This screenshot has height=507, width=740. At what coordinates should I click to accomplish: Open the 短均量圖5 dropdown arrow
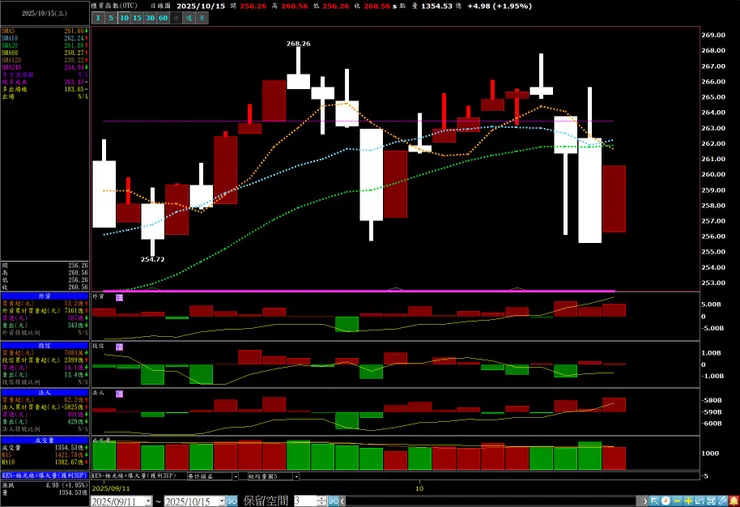[x=296, y=476]
